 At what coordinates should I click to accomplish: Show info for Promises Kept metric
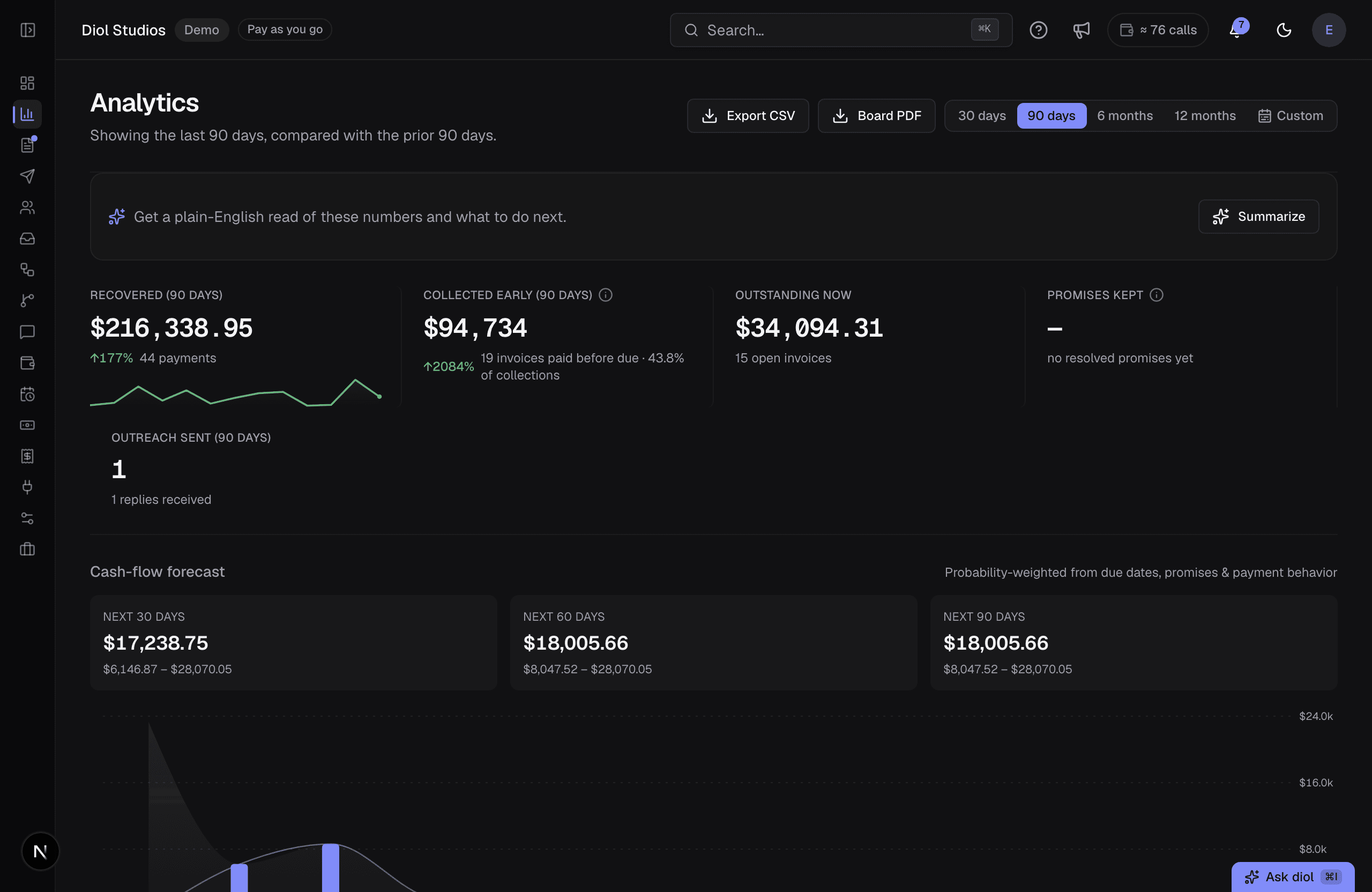pos(1156,295)
